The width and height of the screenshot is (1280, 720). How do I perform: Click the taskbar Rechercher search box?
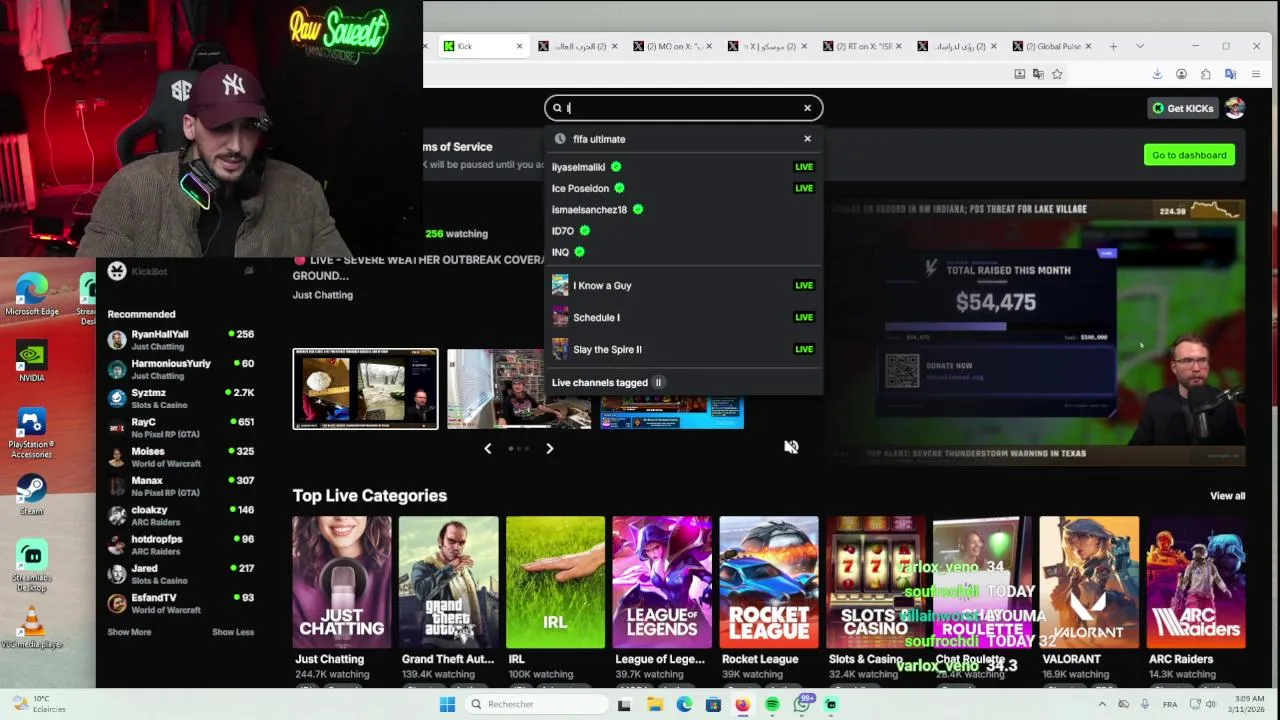[536, 704]
